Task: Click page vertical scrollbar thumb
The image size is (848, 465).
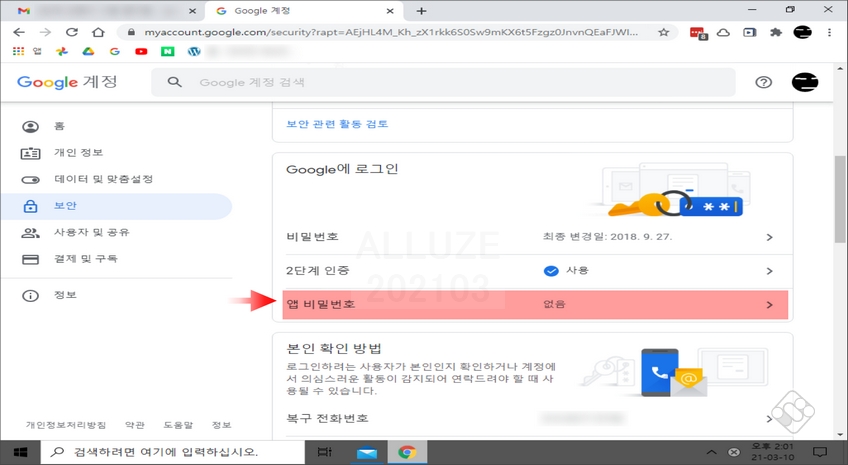Action: coord(840,199)
